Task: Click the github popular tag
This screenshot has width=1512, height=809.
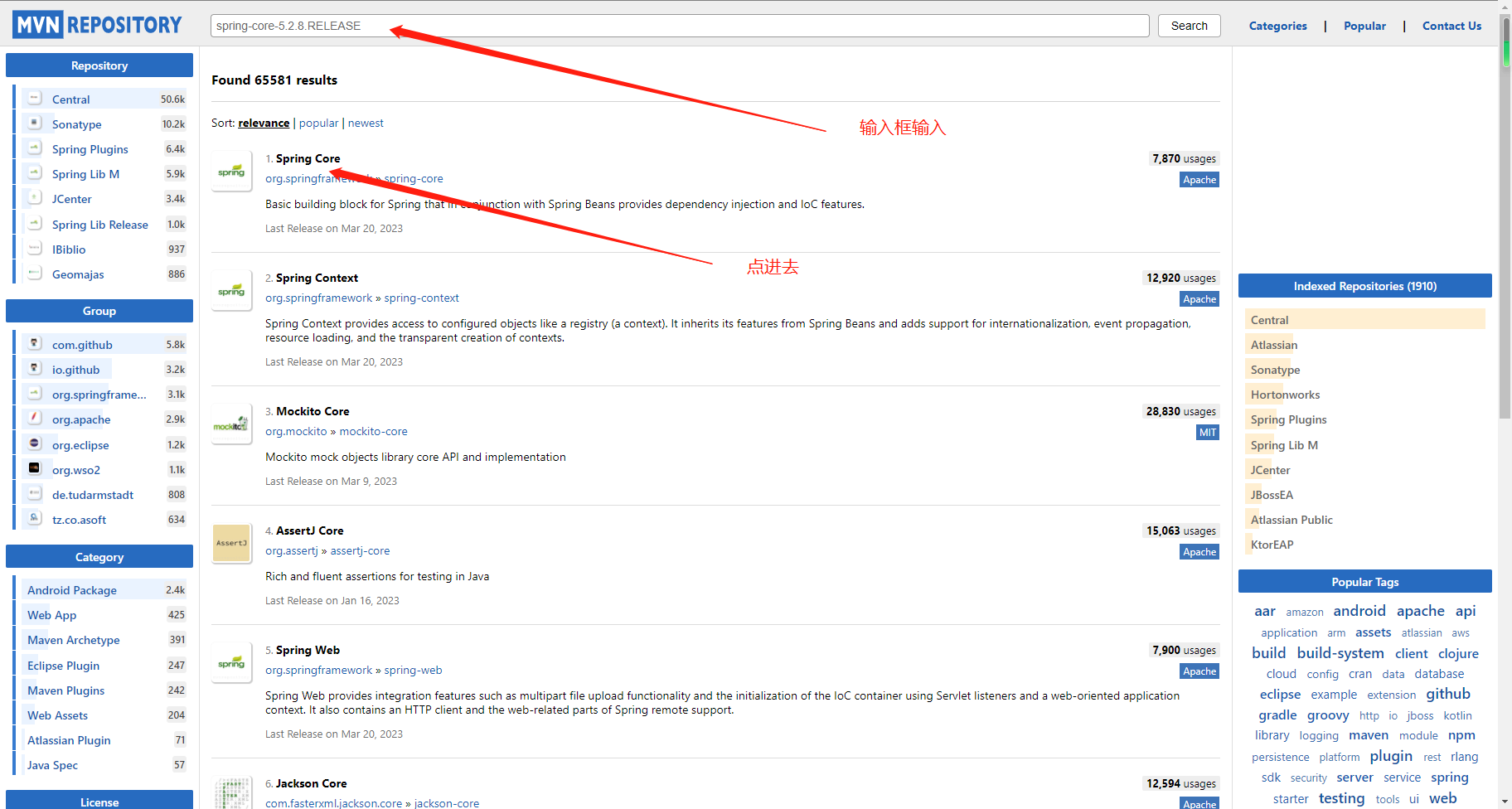Action: point(1448,694)
